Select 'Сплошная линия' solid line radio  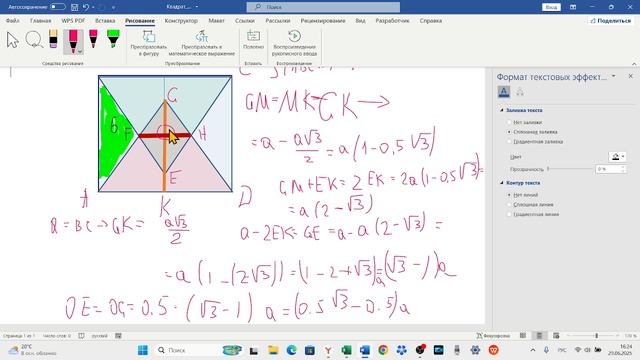(x=509, y=204)
